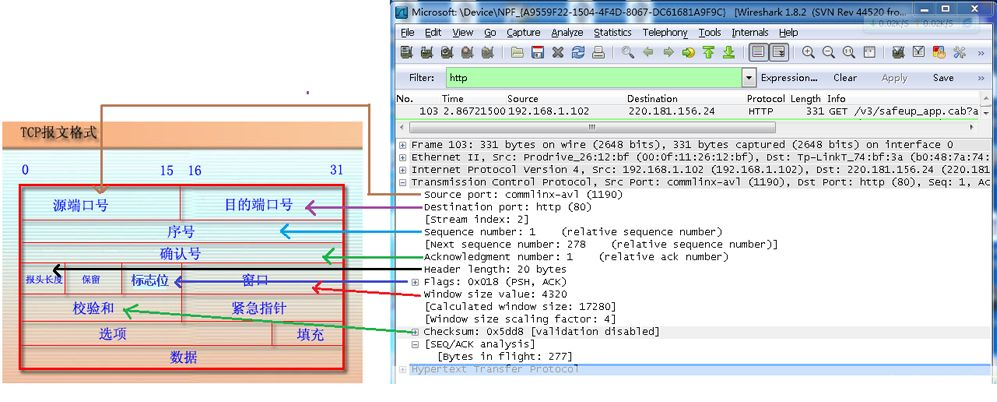The image size is (997, 402).
Task: Go forward in packet history arrow
Action: (x=668, y=53)
